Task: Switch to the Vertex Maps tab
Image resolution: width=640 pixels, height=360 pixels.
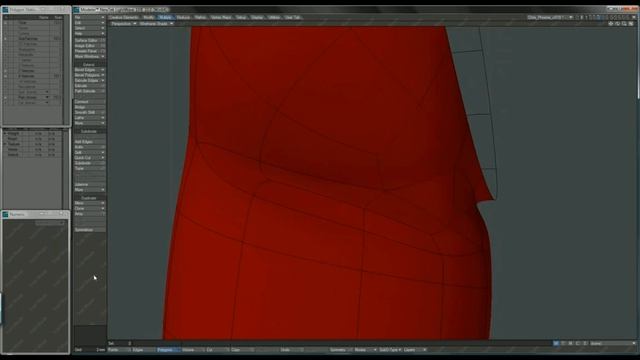Action: (x=221, y=18)
